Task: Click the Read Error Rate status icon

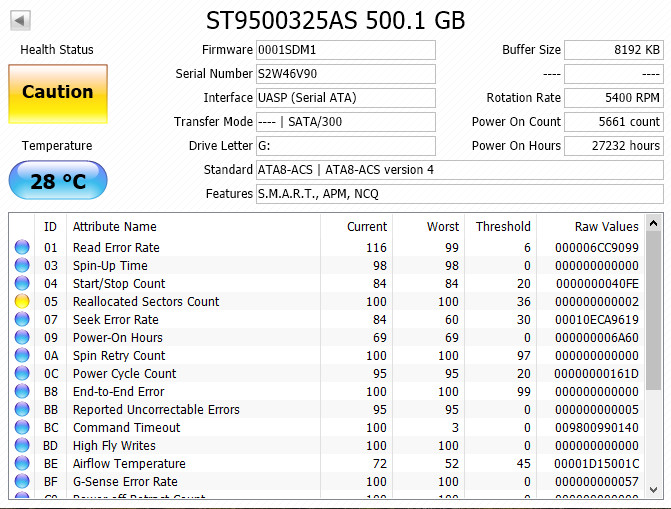Action: tap(22, 248)
